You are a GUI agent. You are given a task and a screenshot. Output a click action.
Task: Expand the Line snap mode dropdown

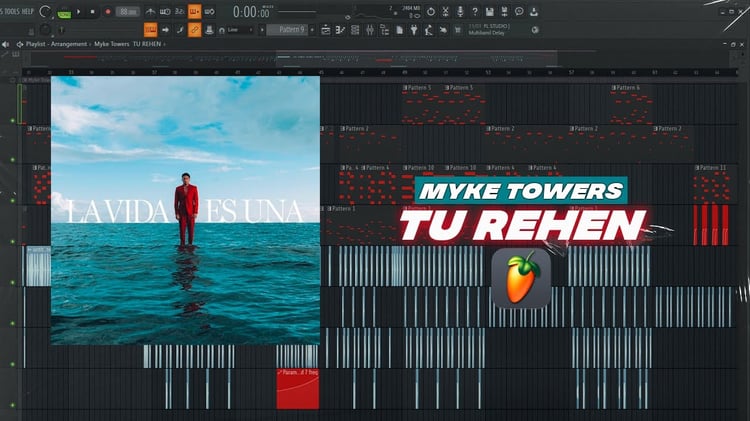click(237, 30)
